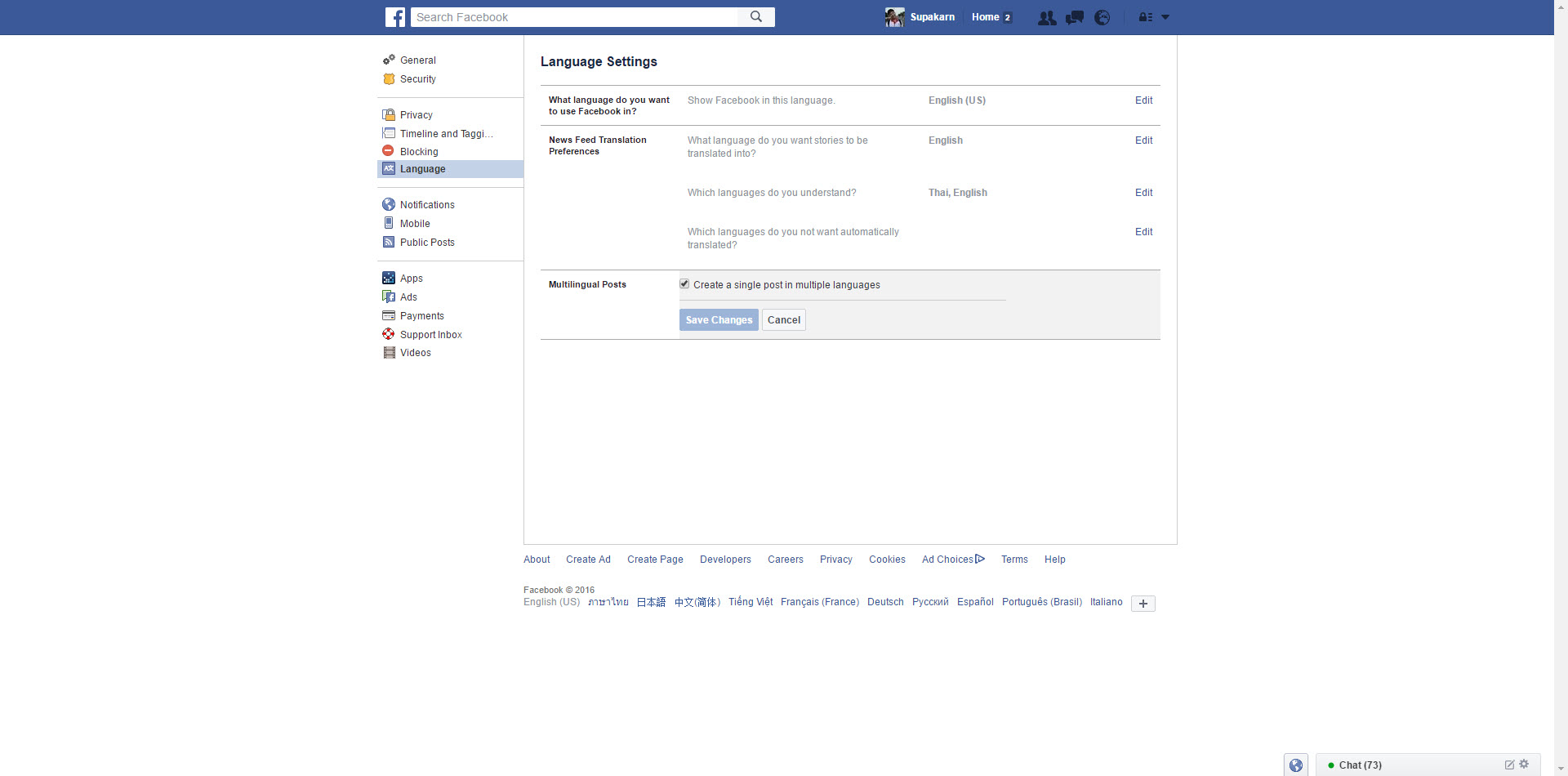Click the Privacy lock icon in sidebar
1568x776 pixels.
(x=389, y=114)
